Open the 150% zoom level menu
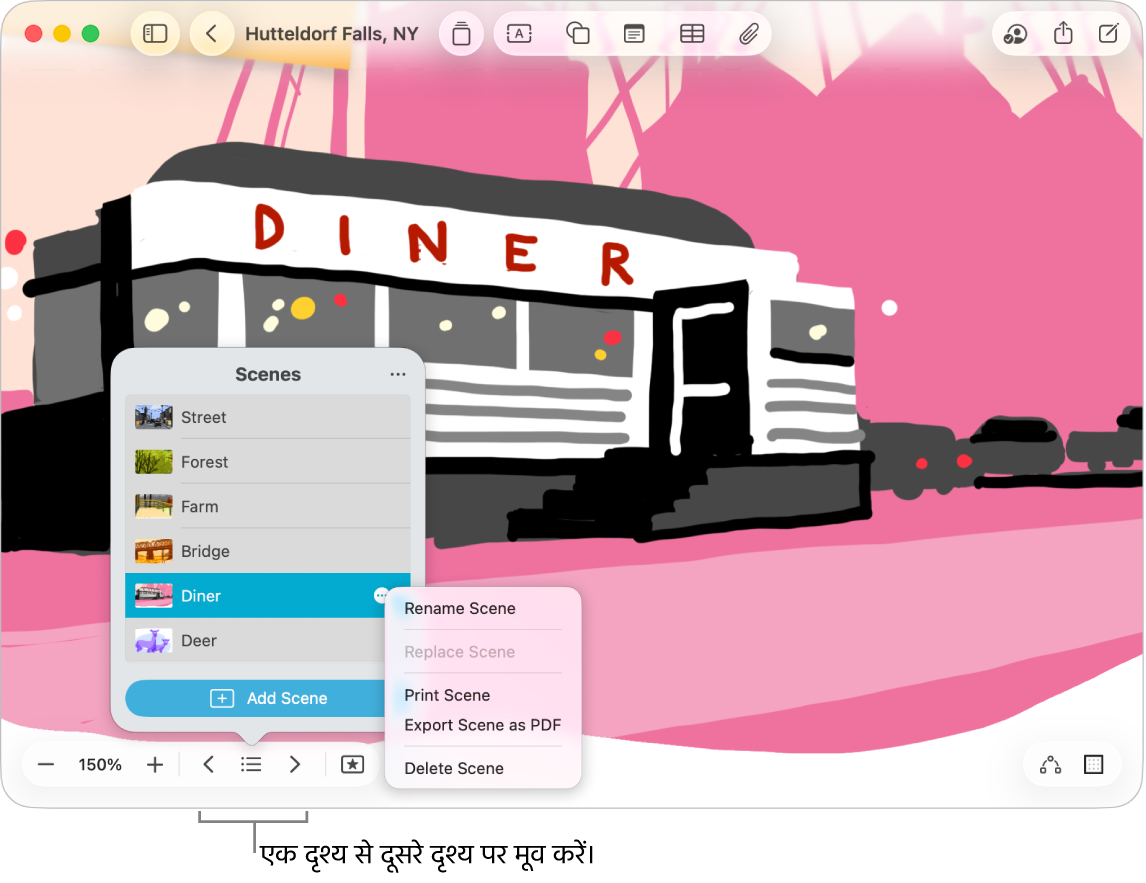The image size is (1146, 883). pos(100,765)
